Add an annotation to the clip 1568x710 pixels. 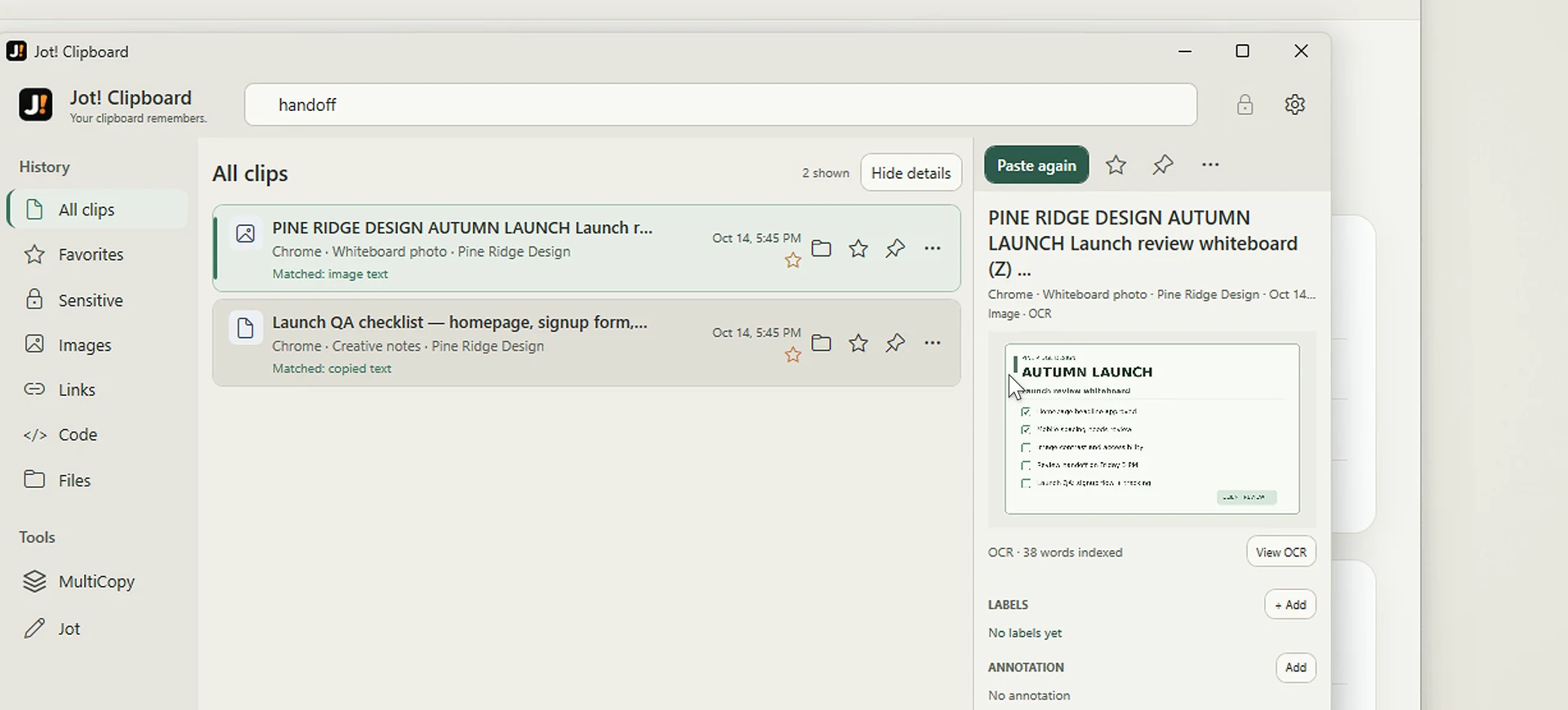[x=1296, y=668]
